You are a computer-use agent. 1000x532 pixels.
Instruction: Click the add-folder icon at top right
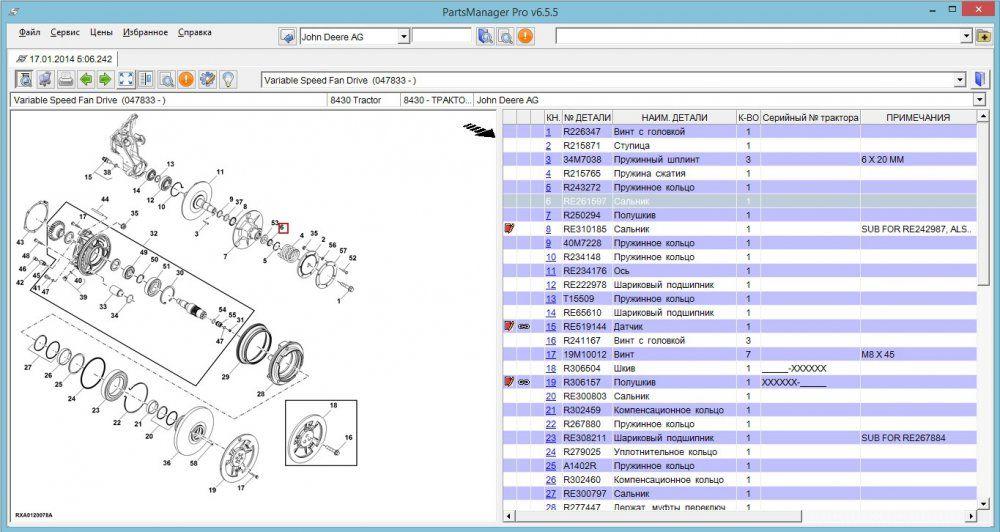985,36
